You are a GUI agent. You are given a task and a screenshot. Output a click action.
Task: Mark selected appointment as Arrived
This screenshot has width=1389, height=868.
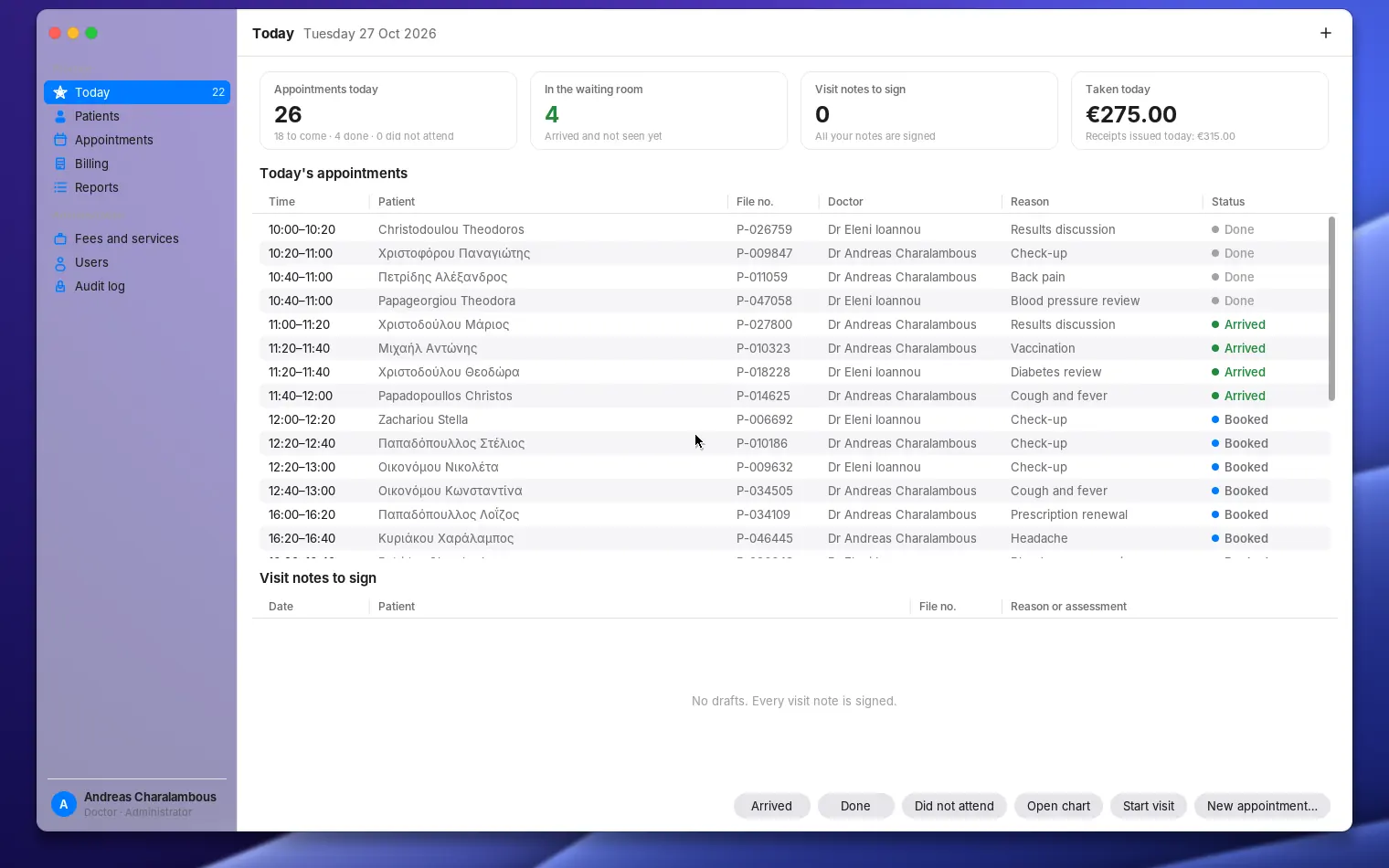click(x=771, y=806)
